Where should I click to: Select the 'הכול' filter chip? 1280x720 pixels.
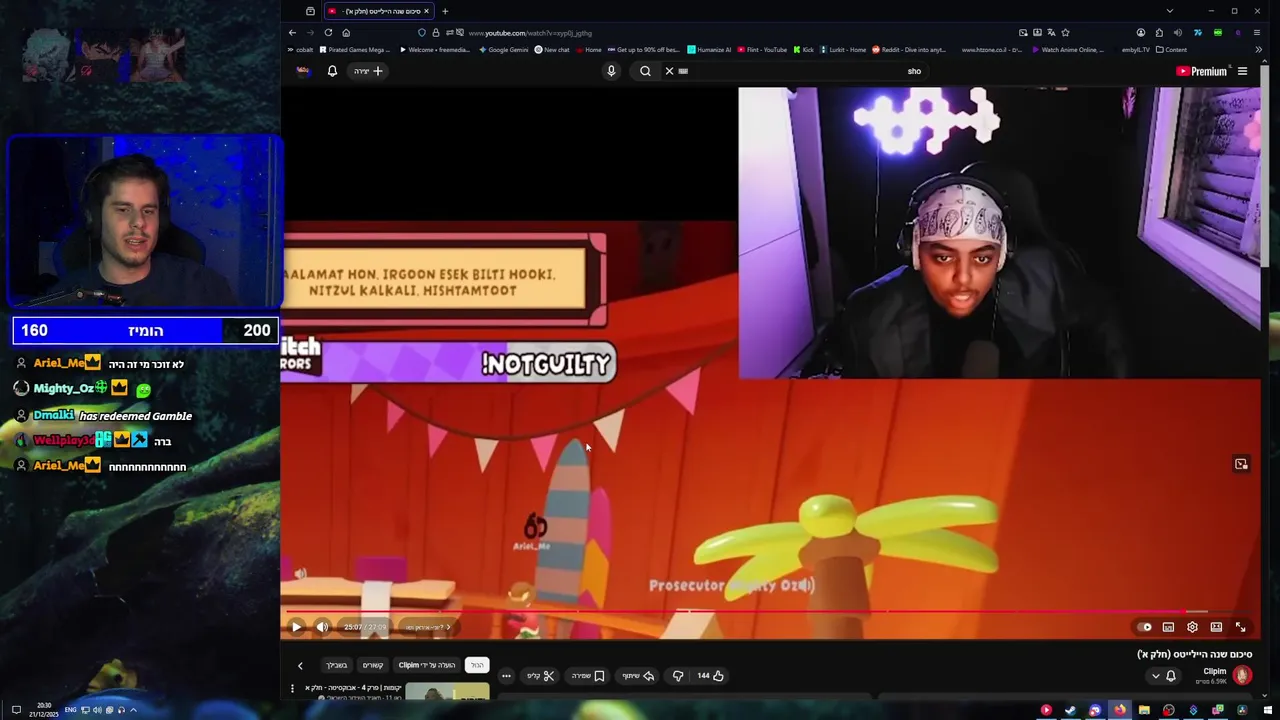coord(477,665)
